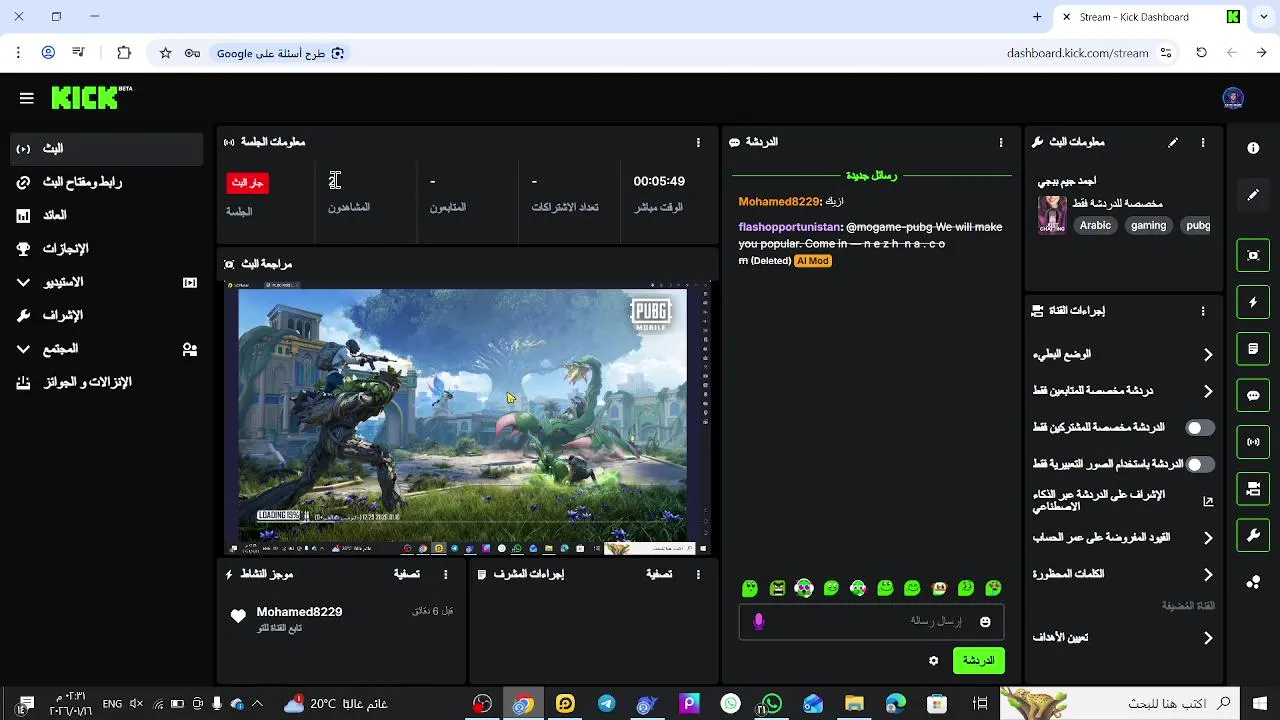Open the three-dot menu of الدردشة panel
Screen dimensions: 1280x720
(1001, 143)
